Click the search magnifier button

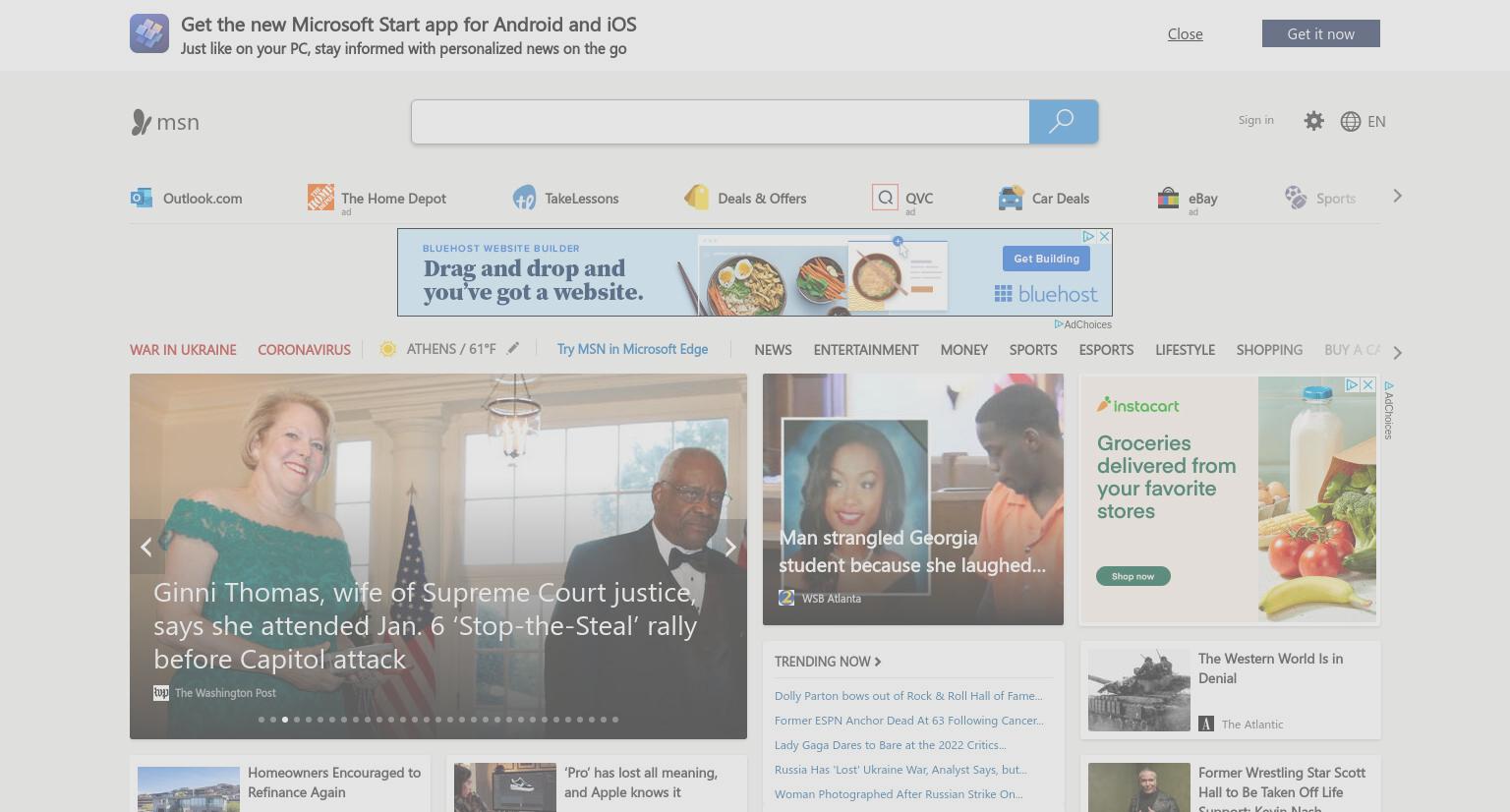(1063, 122)
